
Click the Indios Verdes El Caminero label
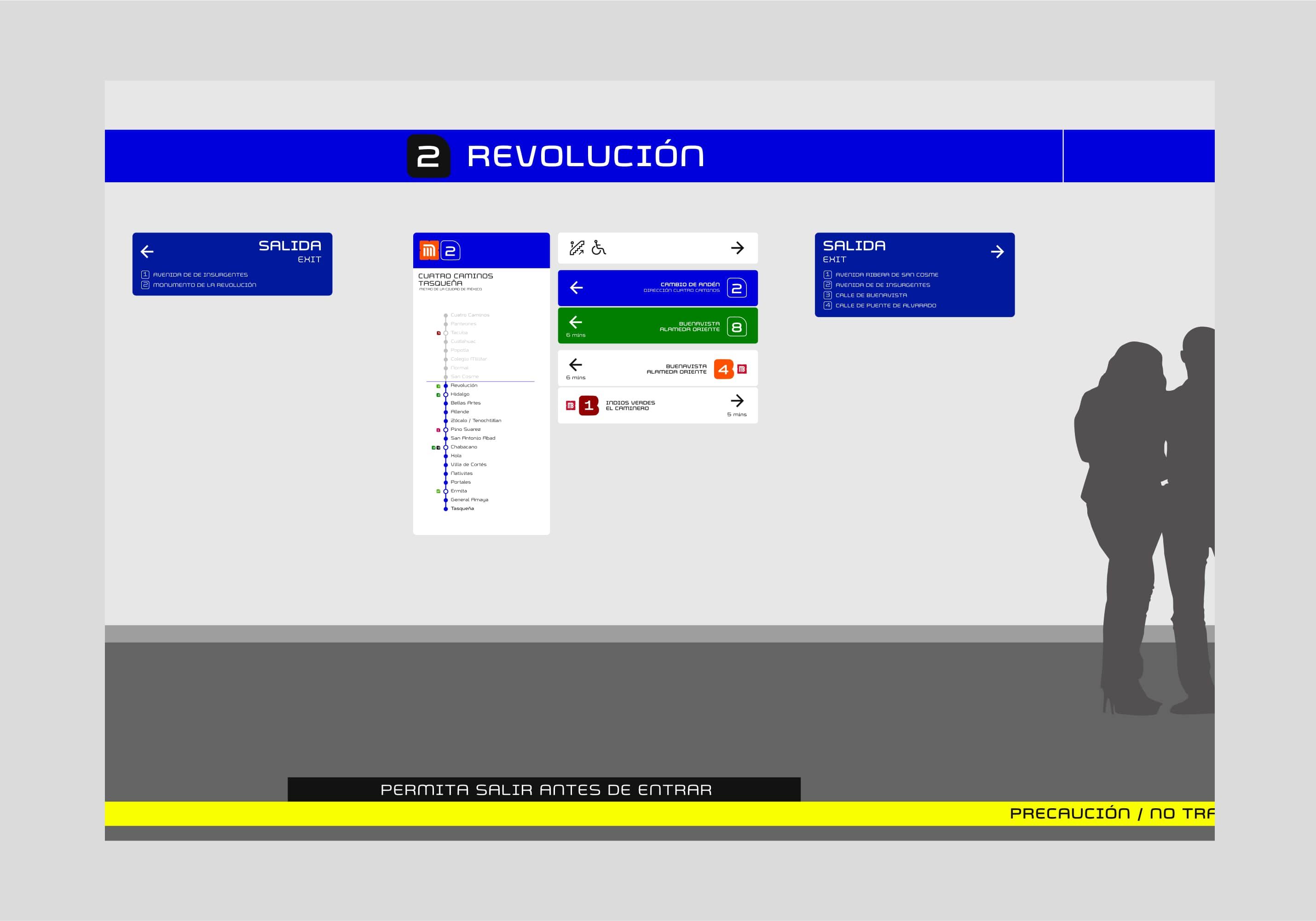[630, 405]
